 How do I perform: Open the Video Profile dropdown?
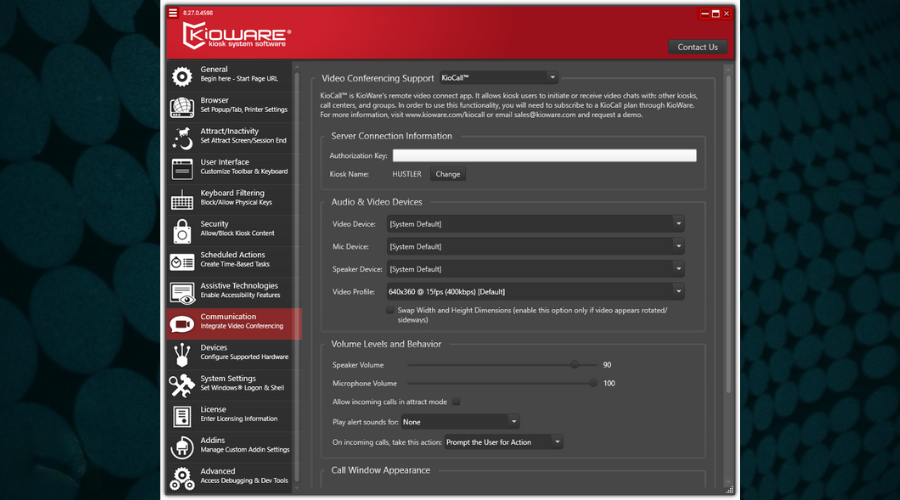pos(535,292)
